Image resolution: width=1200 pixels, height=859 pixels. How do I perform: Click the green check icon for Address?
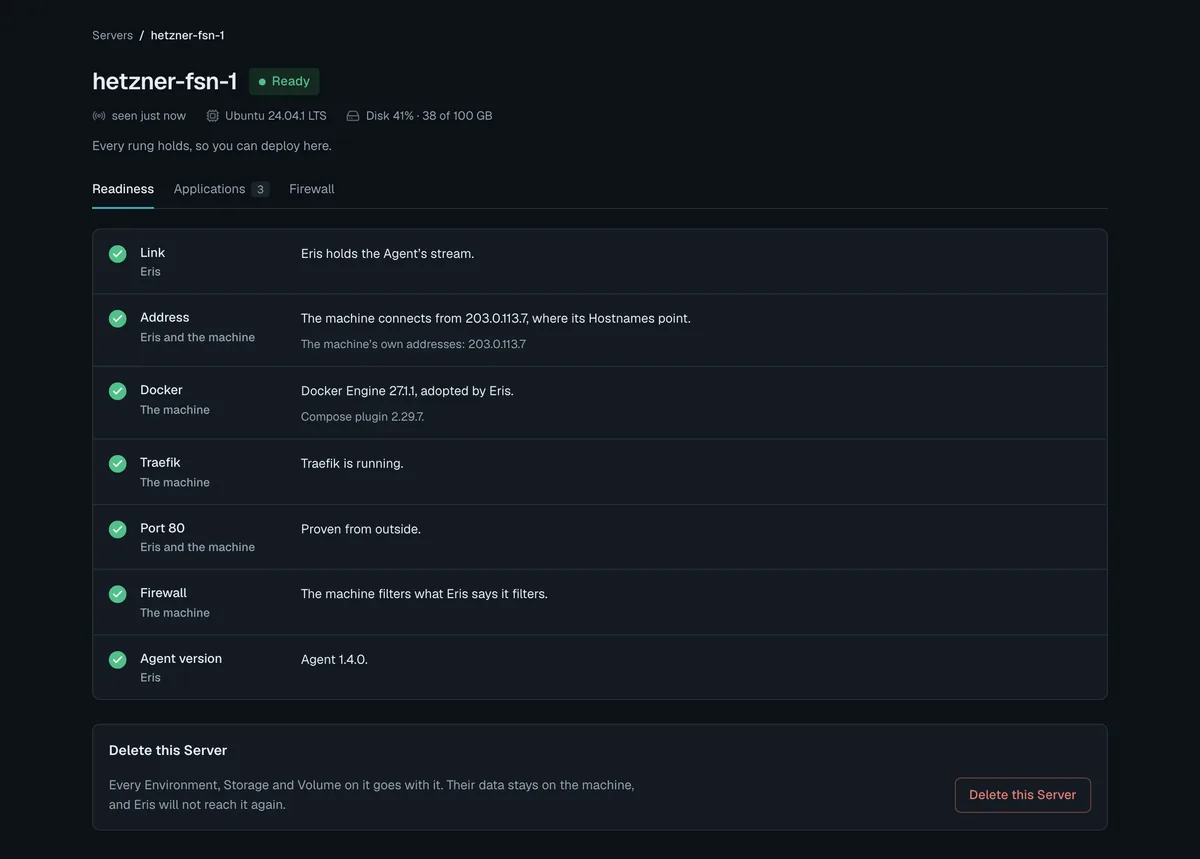point(118,319)
